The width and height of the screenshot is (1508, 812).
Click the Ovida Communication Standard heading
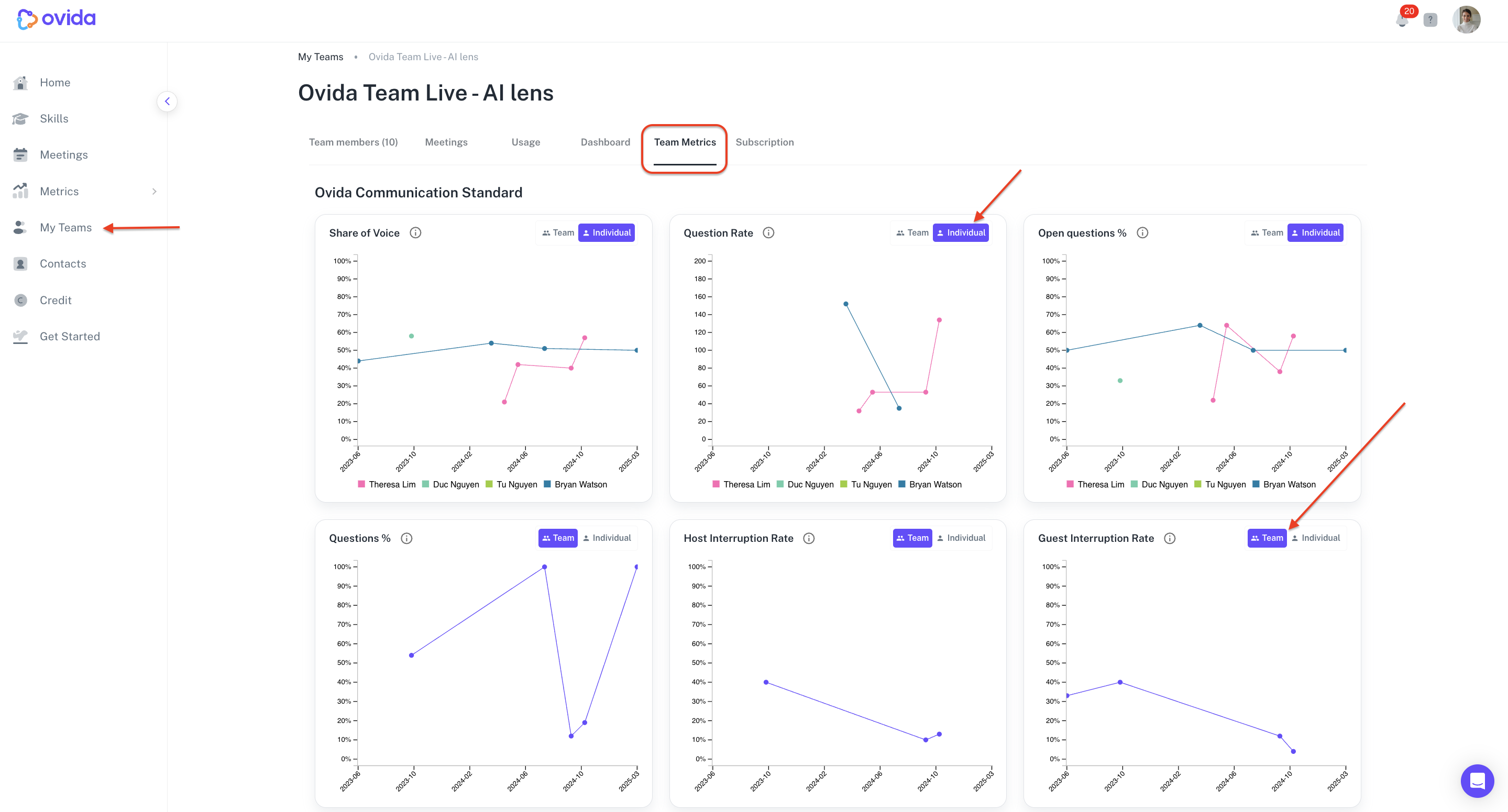[x=419, y=193]
